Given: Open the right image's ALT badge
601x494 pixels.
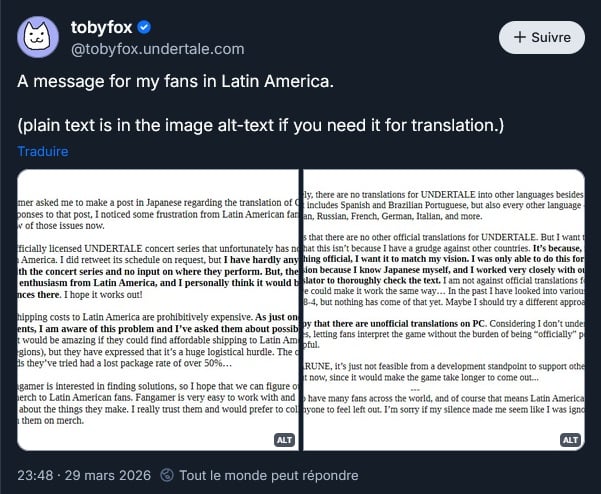Looking at the screenshot, I should (x=570, y=439).
